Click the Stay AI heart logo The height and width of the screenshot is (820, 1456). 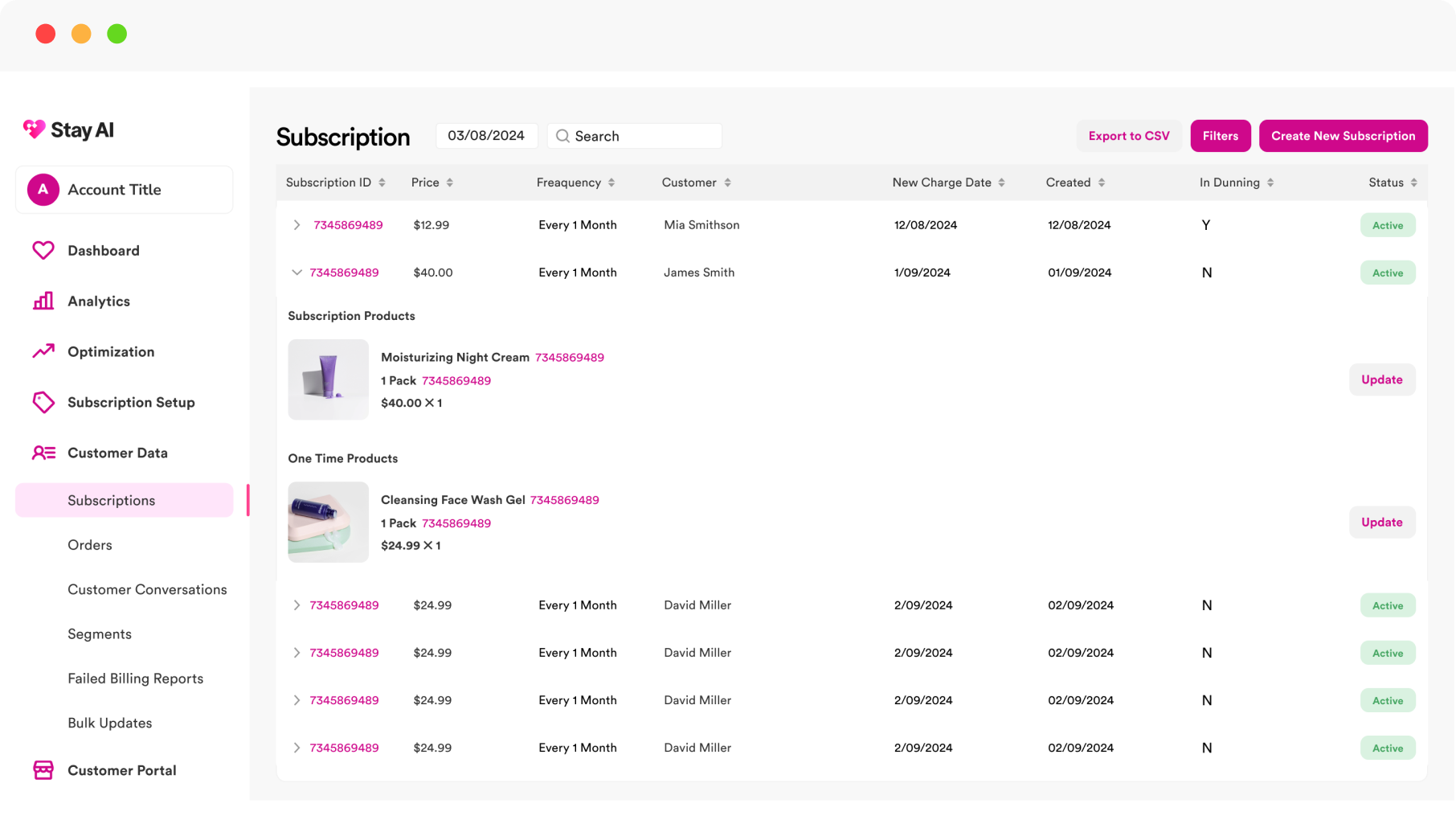click(x=35, y=129)
